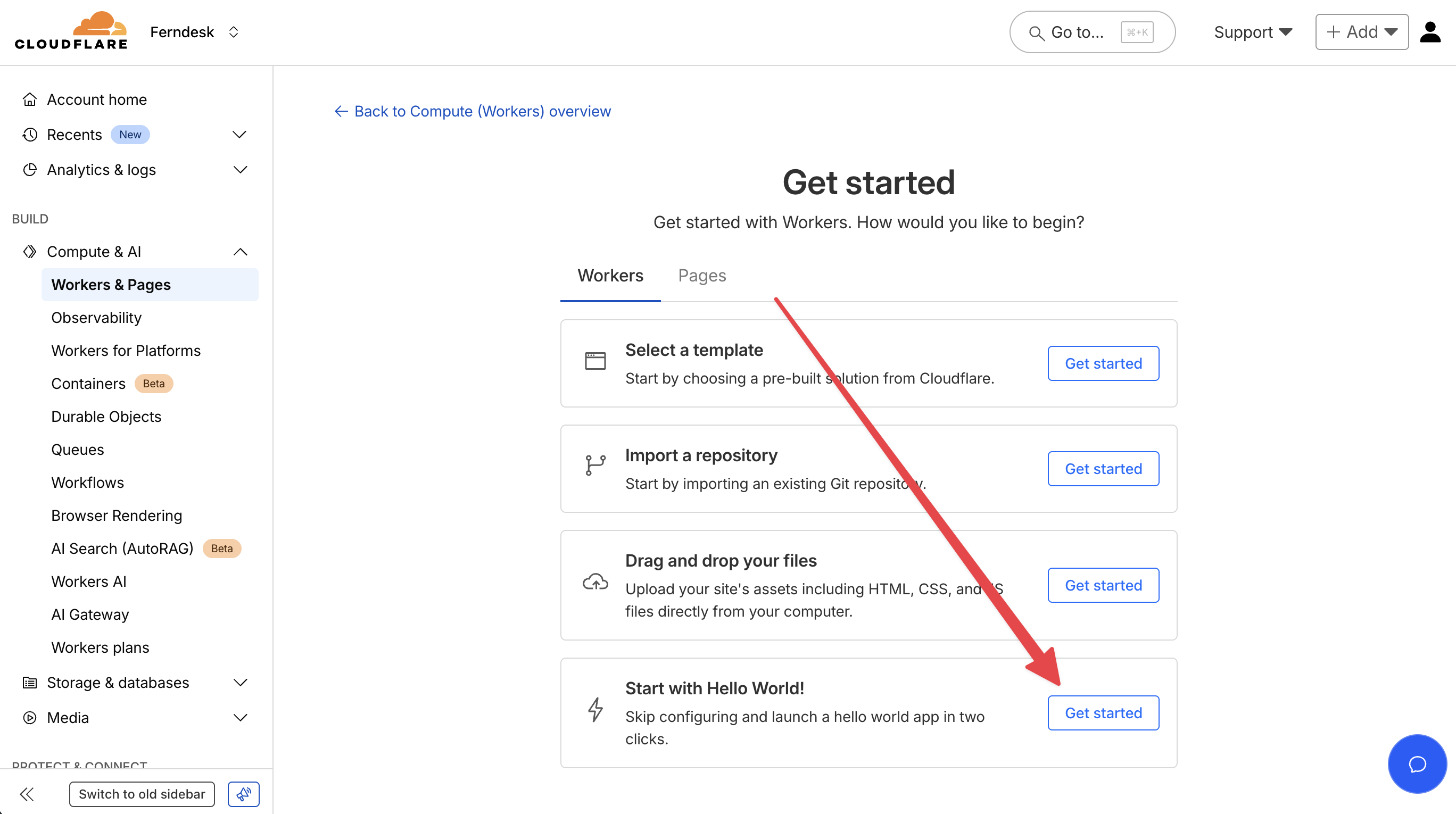
Task: Click the Account home house icon
Action: (30, 99)
